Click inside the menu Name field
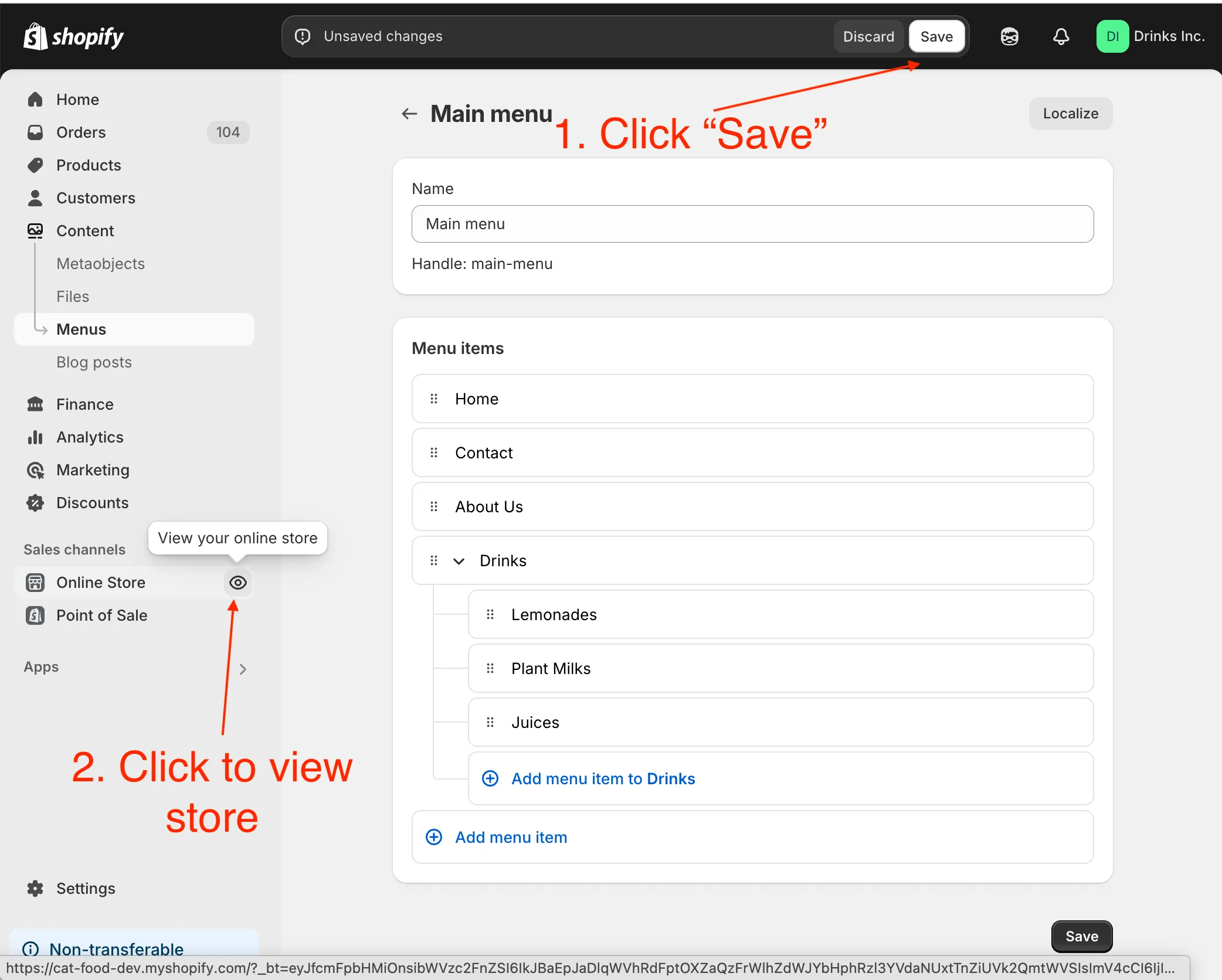Image resolution: width=1222 pixels, height=980 pixels. (x=752, y=224)
